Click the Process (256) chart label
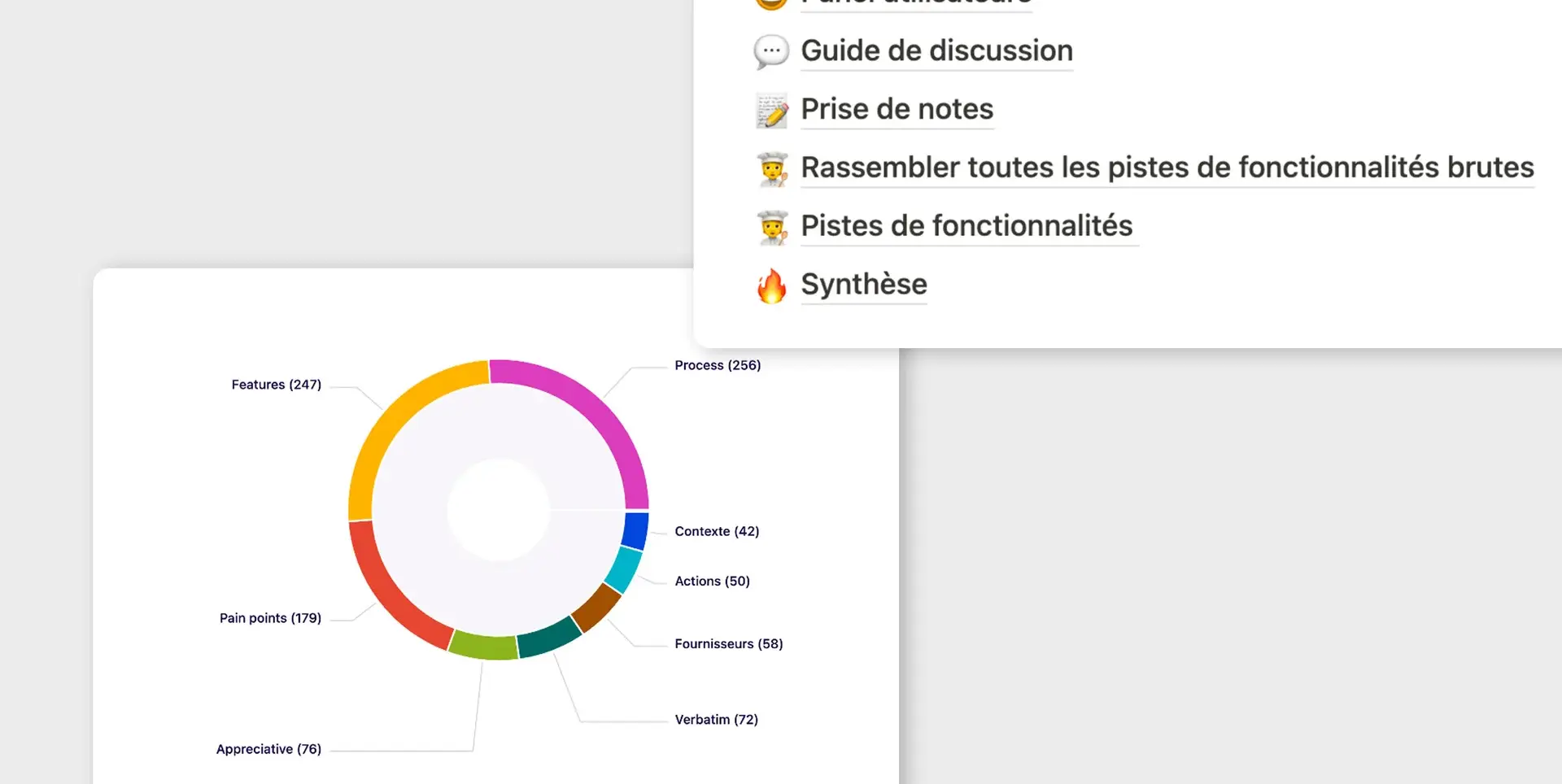Image resolution: width=1562 pixels, height=784 pixels. point(718,365)
